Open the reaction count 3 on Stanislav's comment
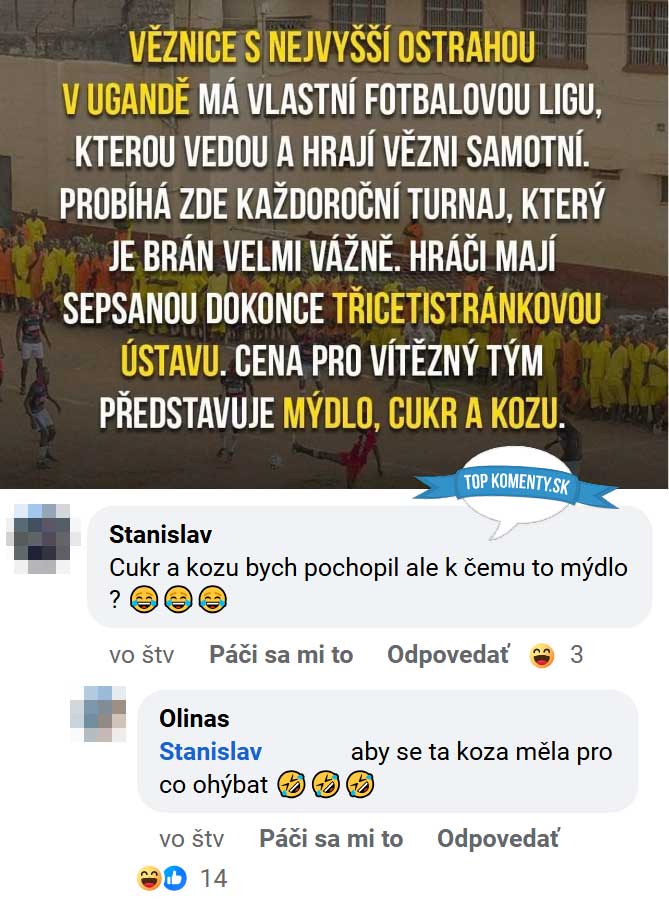669x902 pixels. [576, 655]
